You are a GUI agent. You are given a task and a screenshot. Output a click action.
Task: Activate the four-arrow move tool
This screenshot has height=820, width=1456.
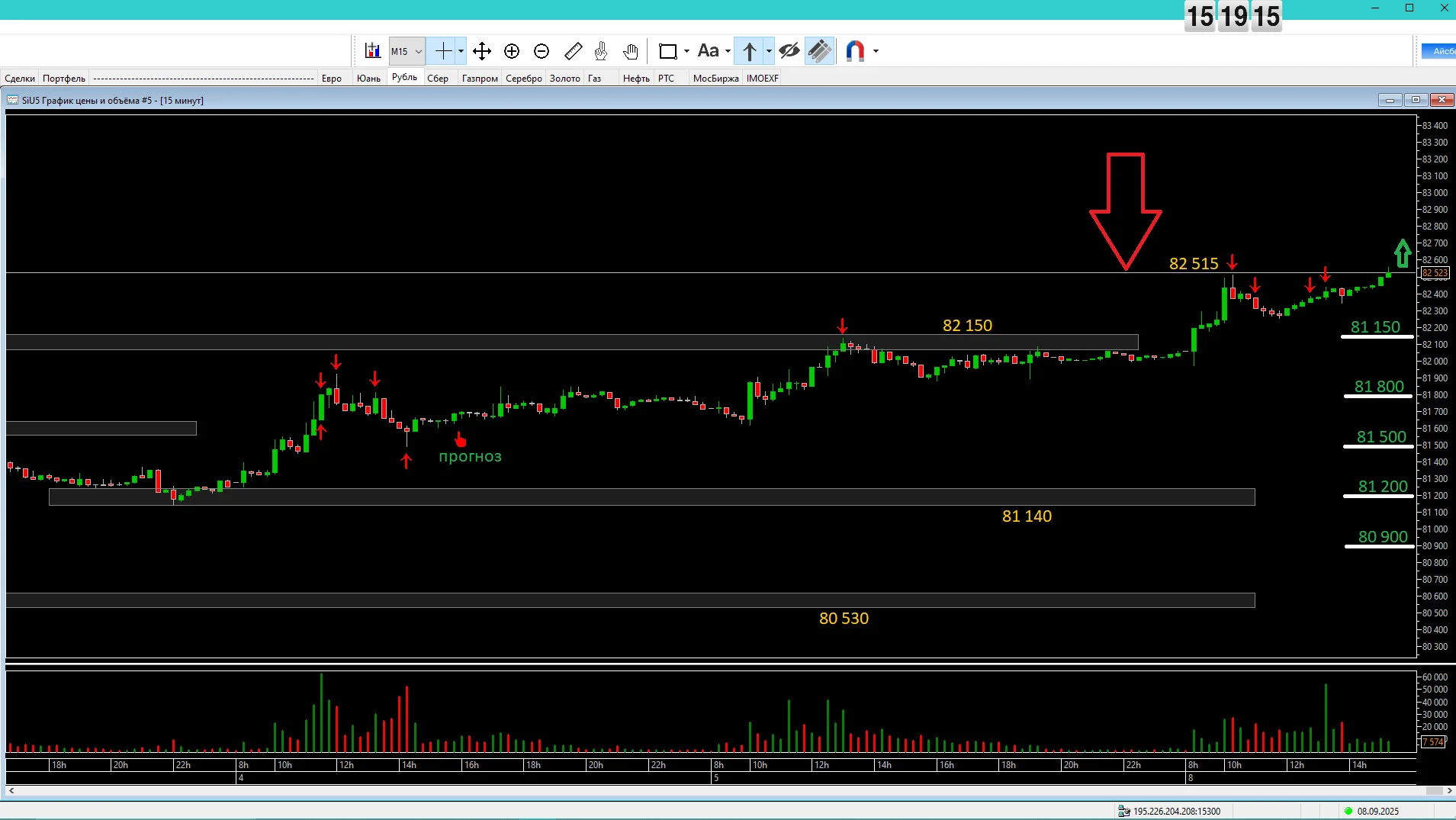click(481, 51)
